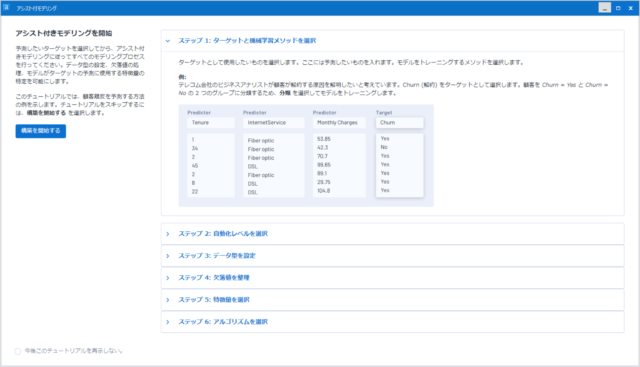The height and width of the screenshot is (367, 640).
Task: Click the Churn target header
Action: click(400, 122)
